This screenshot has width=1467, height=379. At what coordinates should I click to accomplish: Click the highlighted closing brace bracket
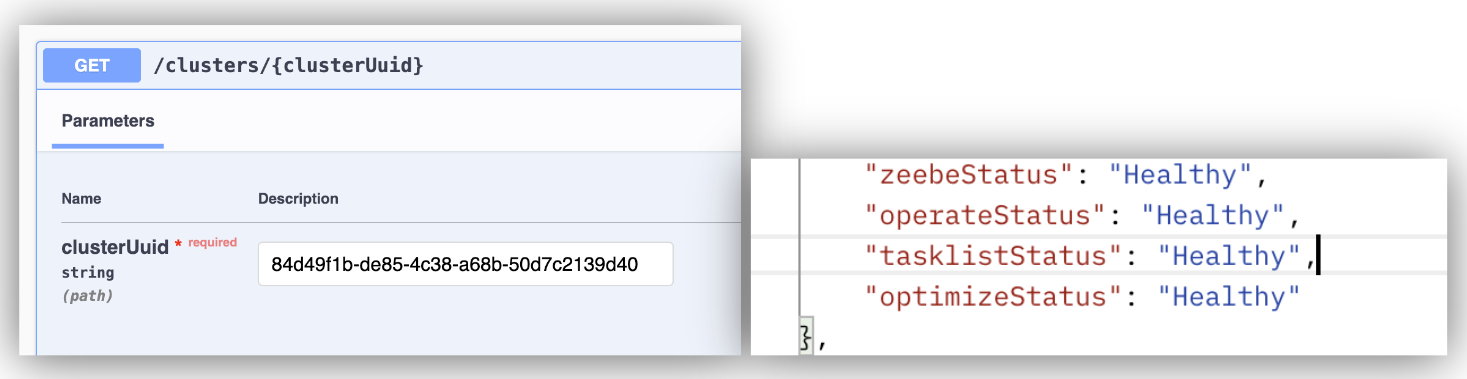[805, 338]
